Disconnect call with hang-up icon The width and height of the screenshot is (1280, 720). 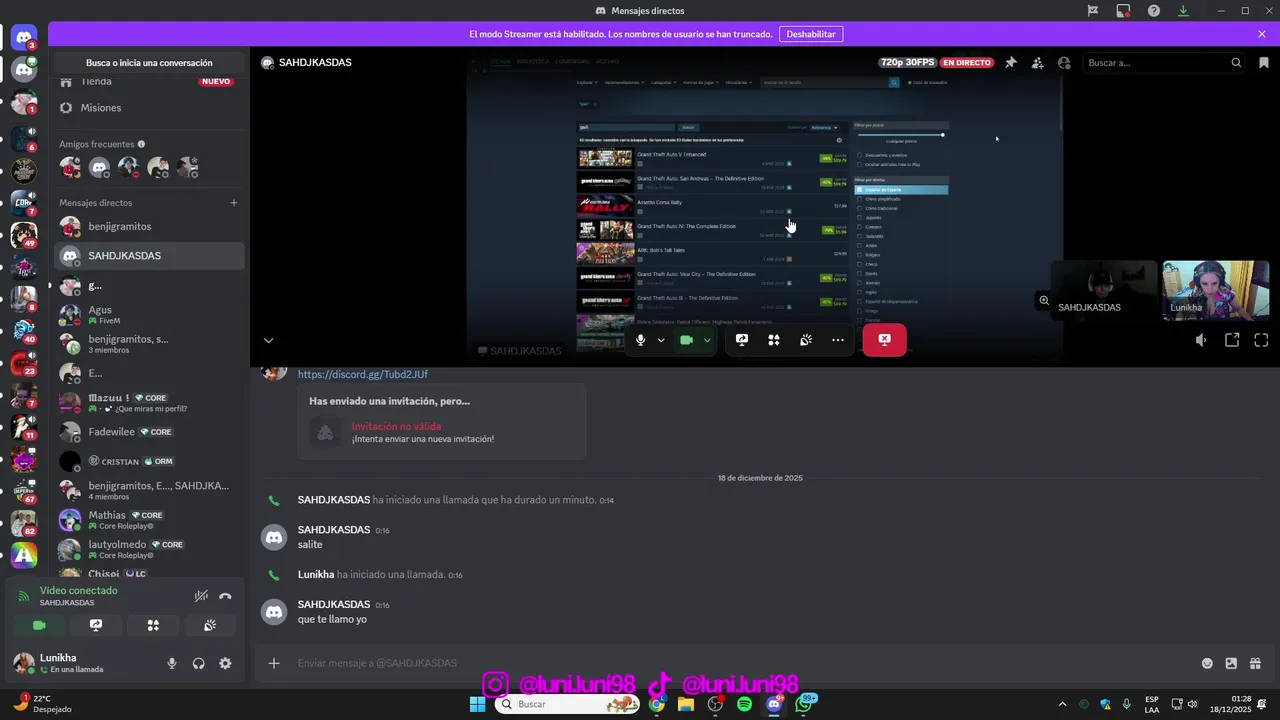pyautogui.click(x=226, y=596)
